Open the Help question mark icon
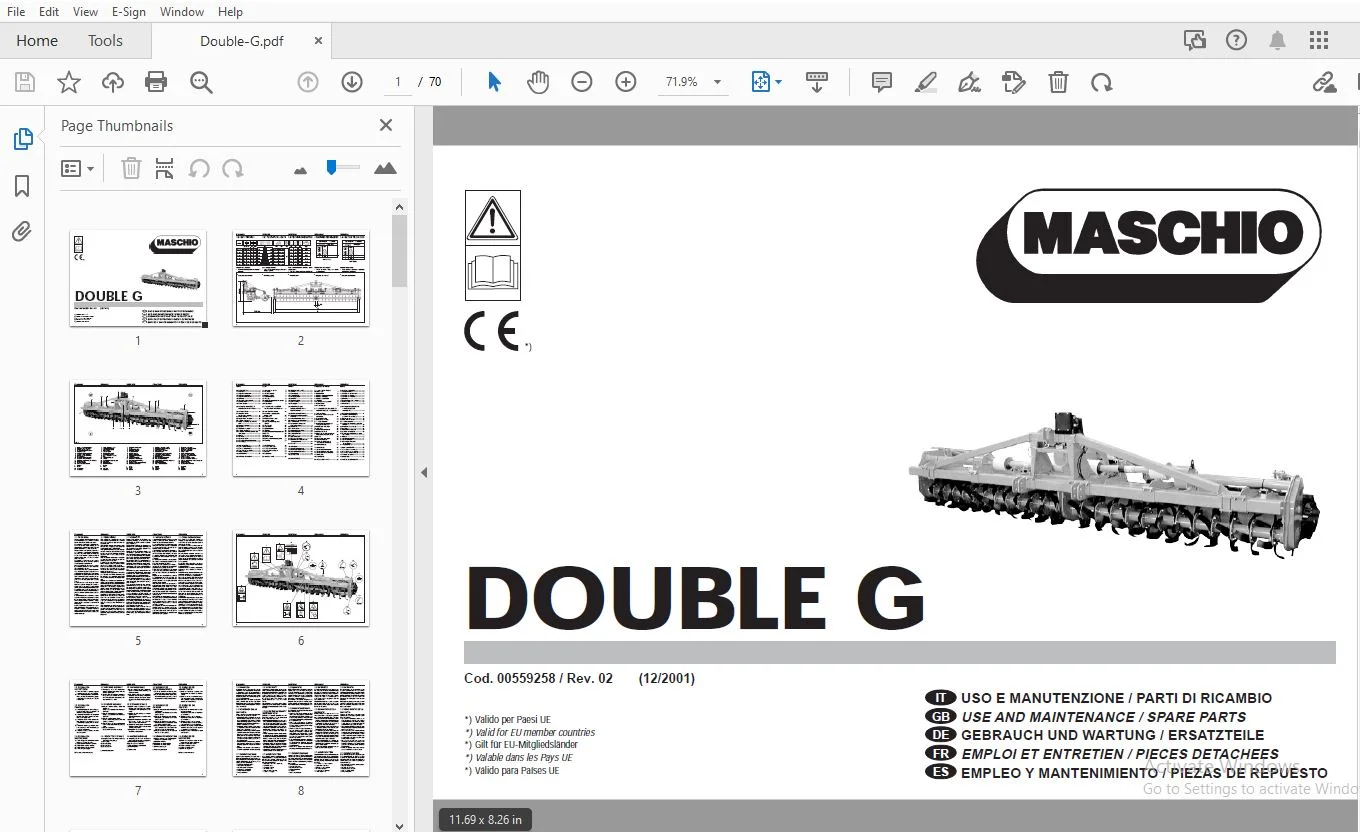The height and width of the screenshot is (832, 1360). pyautogui.click(x=1237, y=41)
